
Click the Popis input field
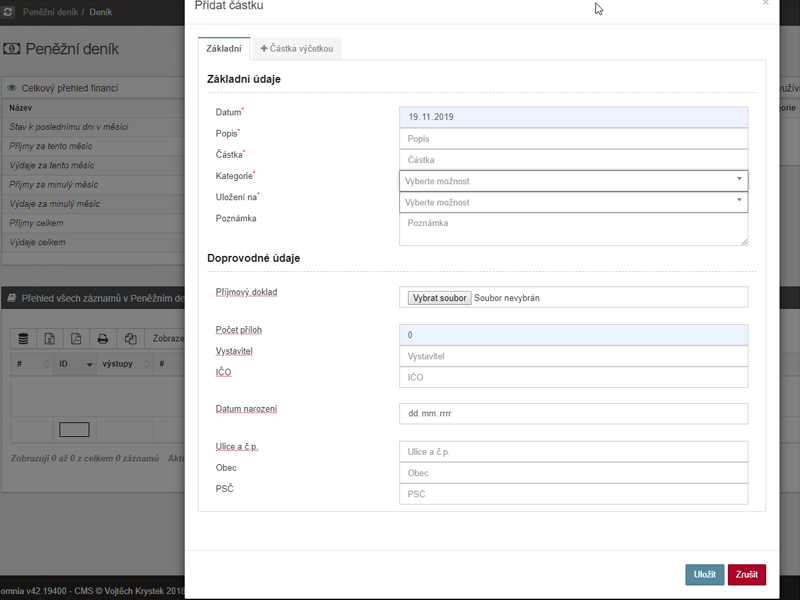(x=573, y=139)
